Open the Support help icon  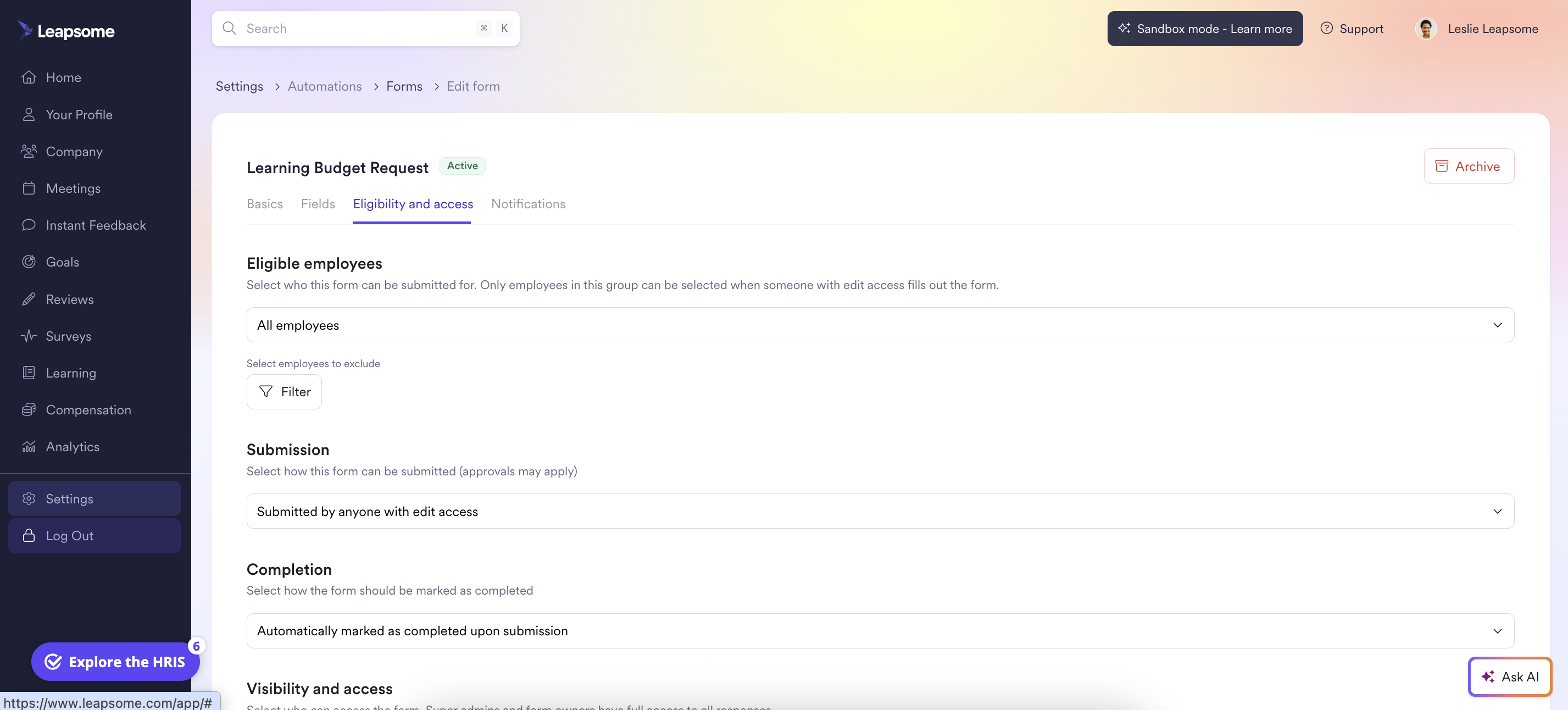1326,28
